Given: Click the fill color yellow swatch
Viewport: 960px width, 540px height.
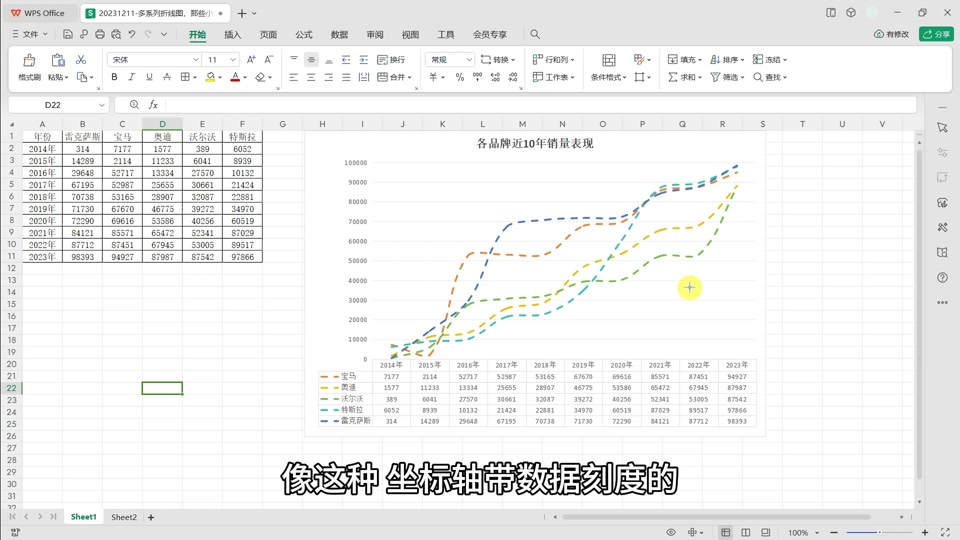Looking at the screenshot, I should [x=210, y=77].
